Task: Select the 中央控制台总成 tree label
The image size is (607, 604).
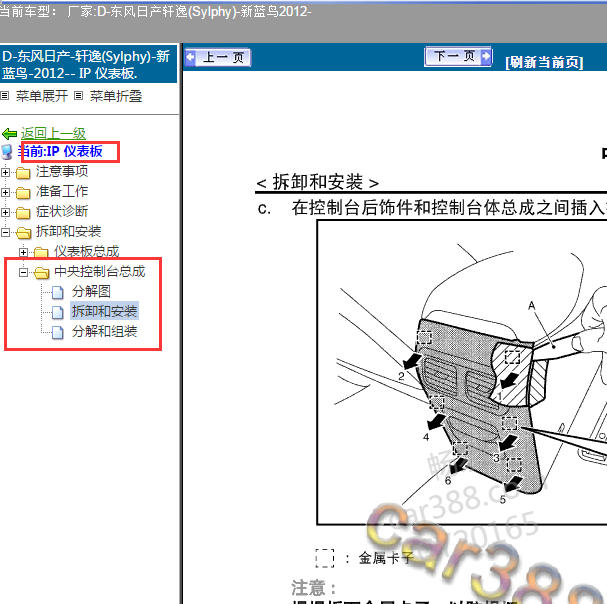Action: (100, 271)
